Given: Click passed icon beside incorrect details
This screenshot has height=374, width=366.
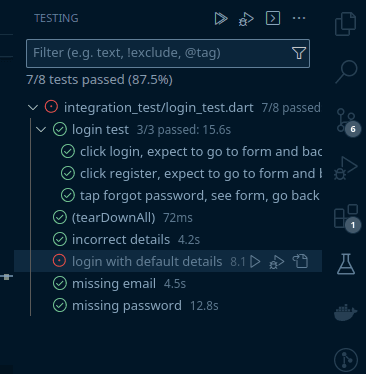Looking at the screenshot, I should point(60,239).
